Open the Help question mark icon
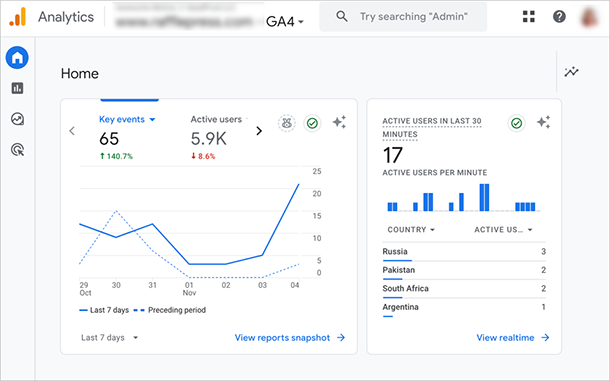Image resolution: width=610 pixels, height=381 pixels. (559, 16)
